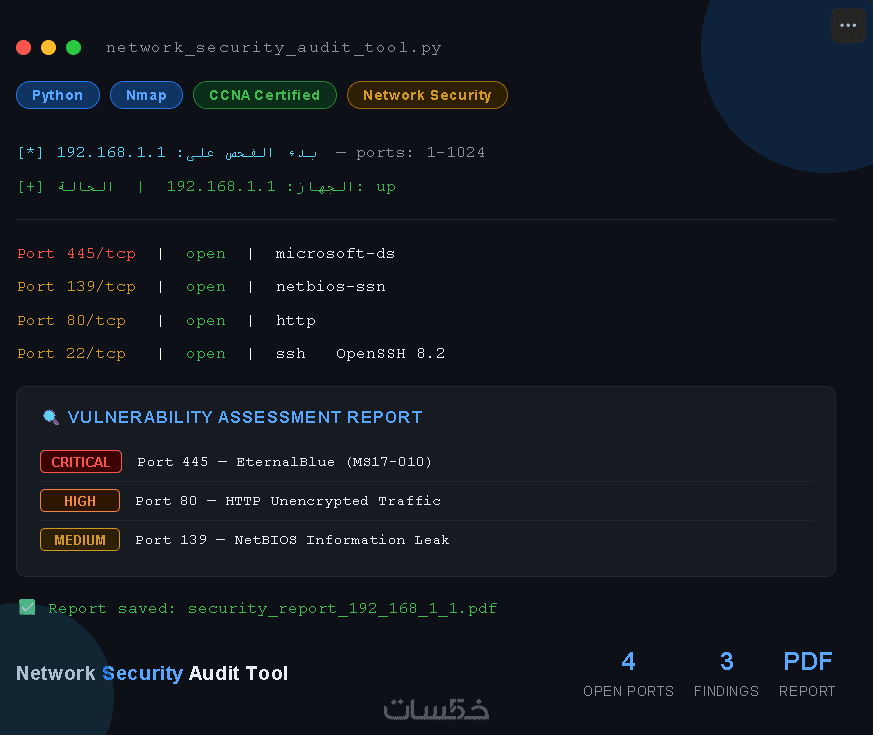Click the MEDIUM severity badge
873x735 pixels.
coord(80,540)
